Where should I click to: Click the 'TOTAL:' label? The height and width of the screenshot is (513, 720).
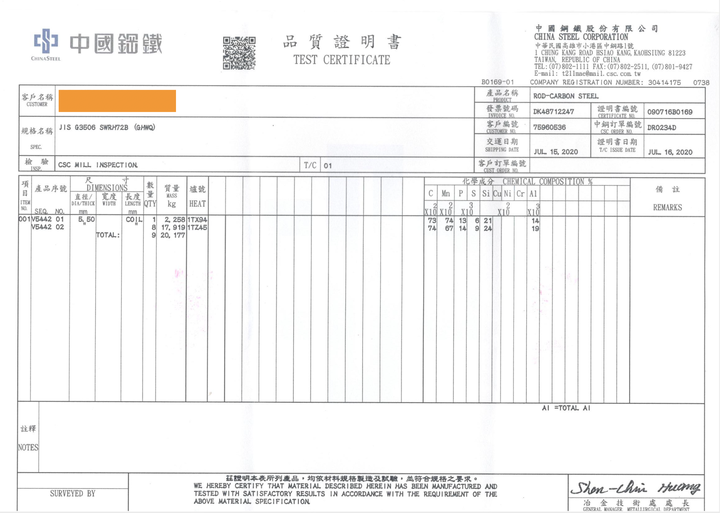click(x=108, y=235)
